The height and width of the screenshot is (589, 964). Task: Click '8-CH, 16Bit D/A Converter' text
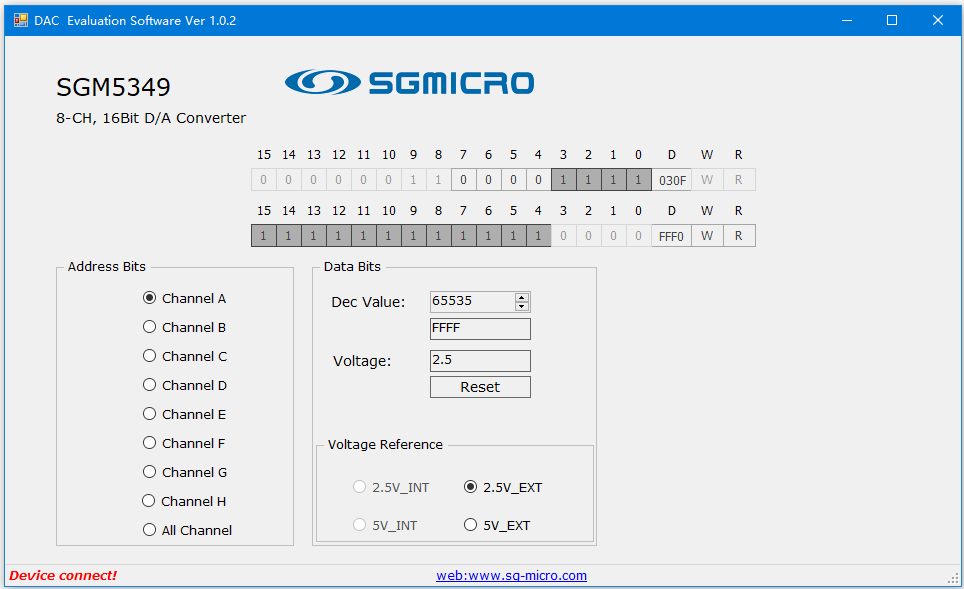[151, 118]
